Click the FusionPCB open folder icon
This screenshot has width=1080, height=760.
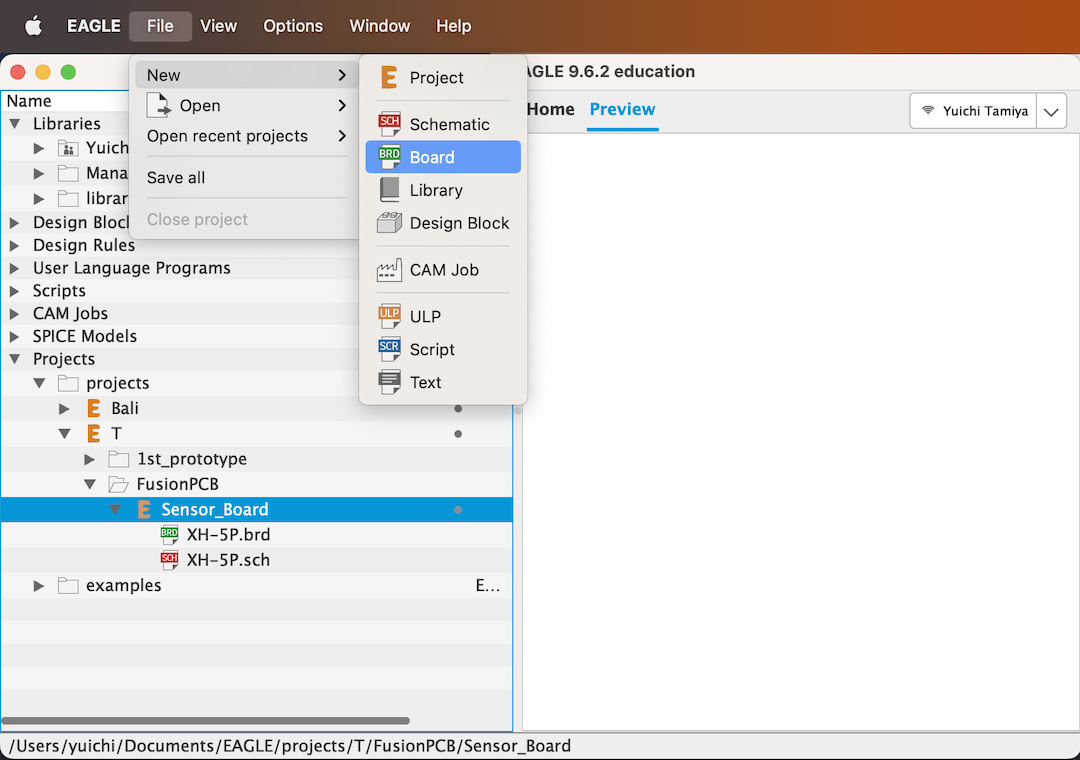pos(118,484)
